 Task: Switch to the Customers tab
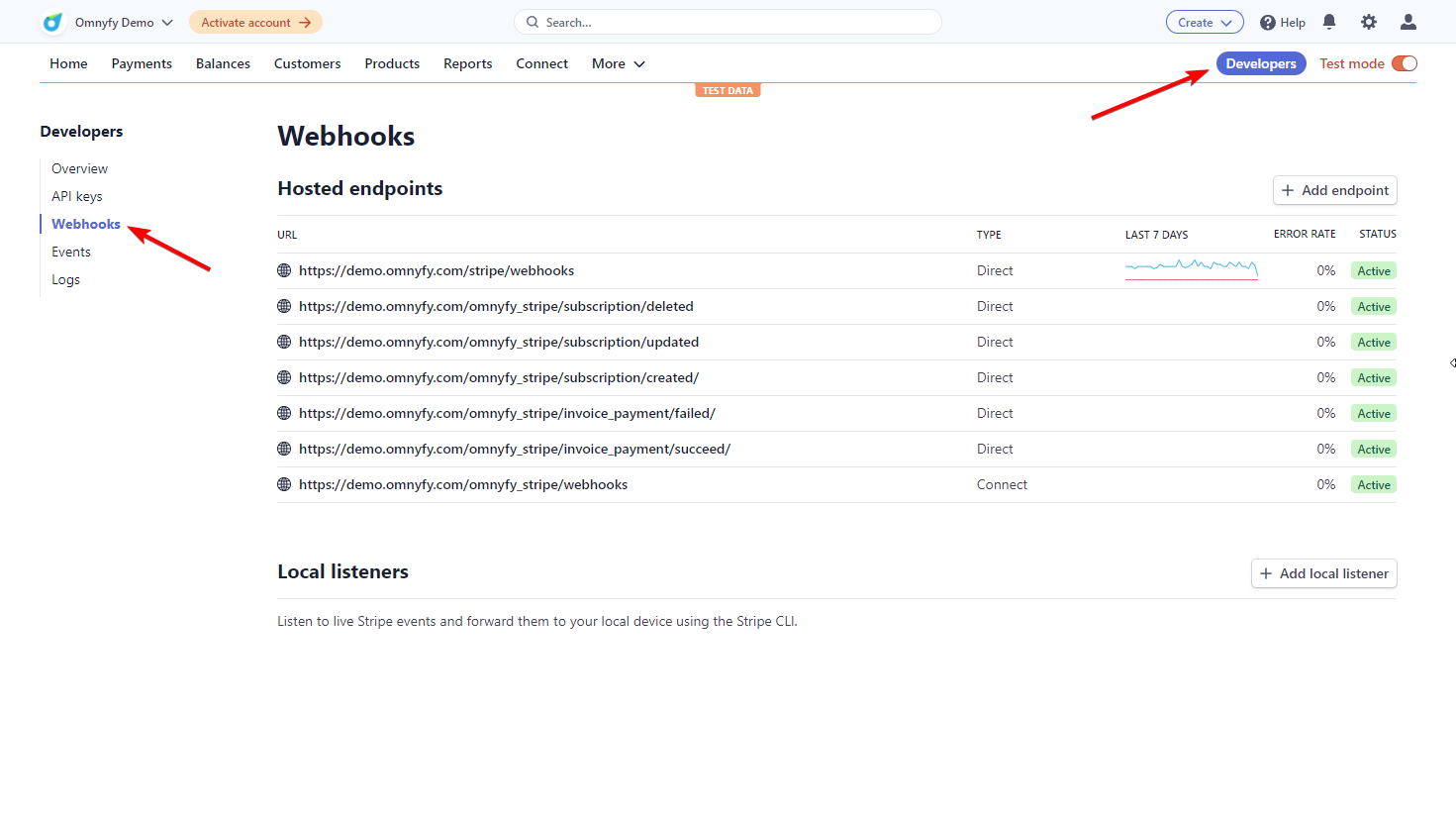click(x=307, y=63)
